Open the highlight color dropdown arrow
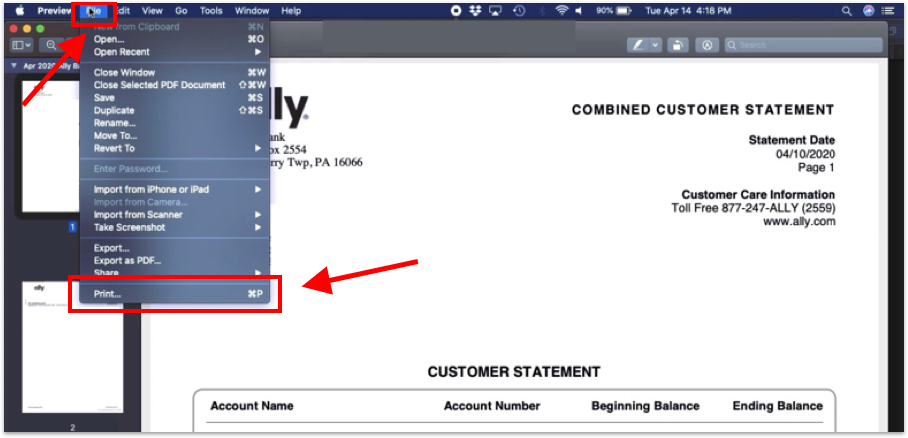Image resolution: width=908 pixels, height=438 pixels. point(656,45)
